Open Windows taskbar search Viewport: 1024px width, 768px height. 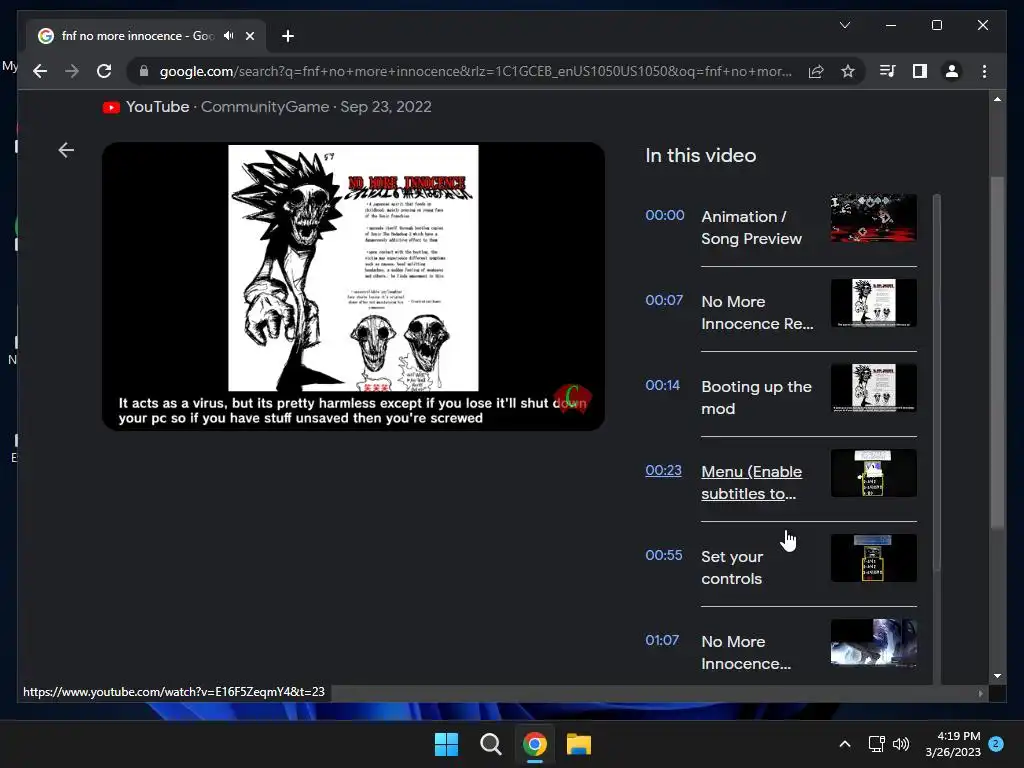tap(490, 744)
